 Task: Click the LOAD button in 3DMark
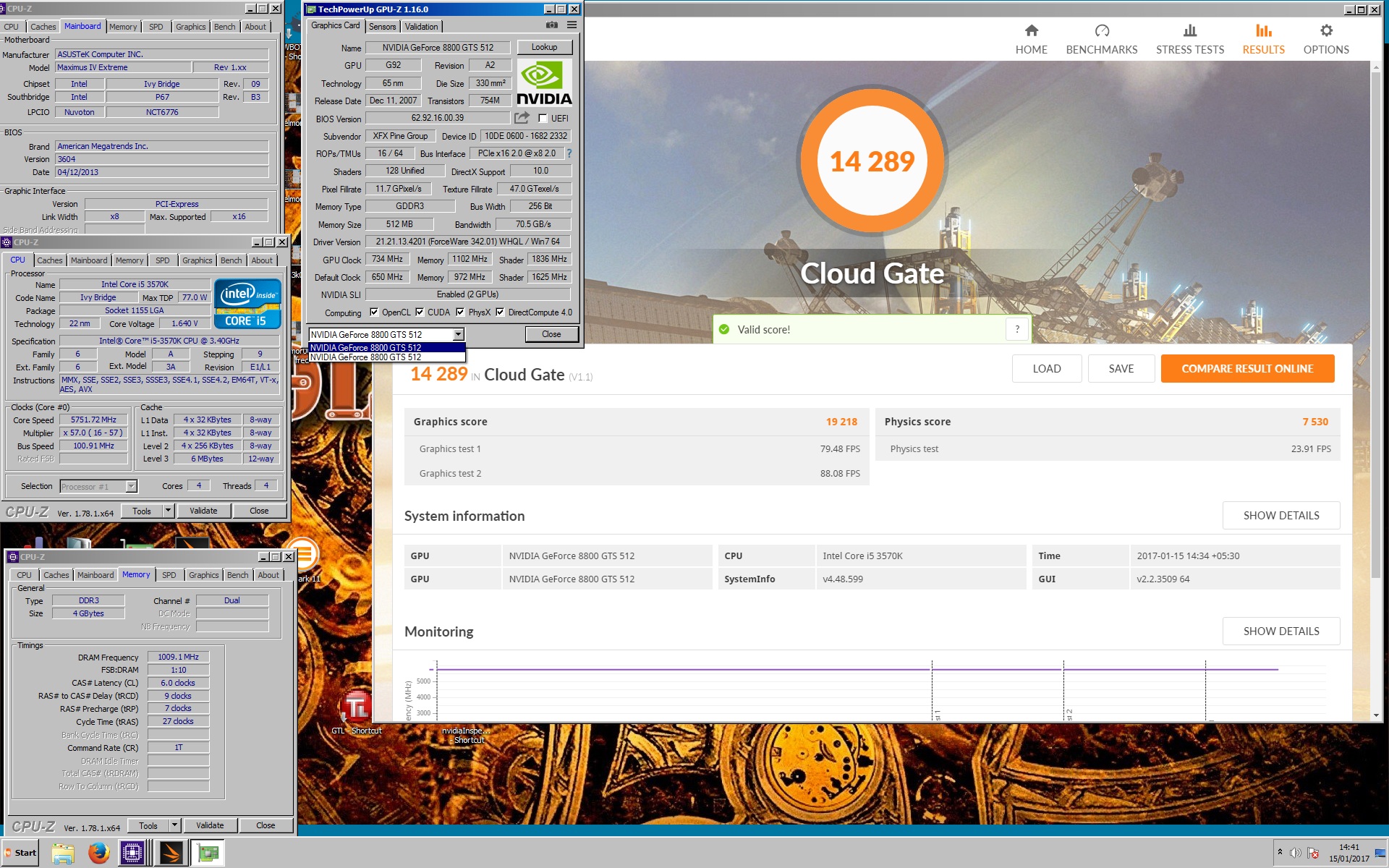tap(1047, 368)
